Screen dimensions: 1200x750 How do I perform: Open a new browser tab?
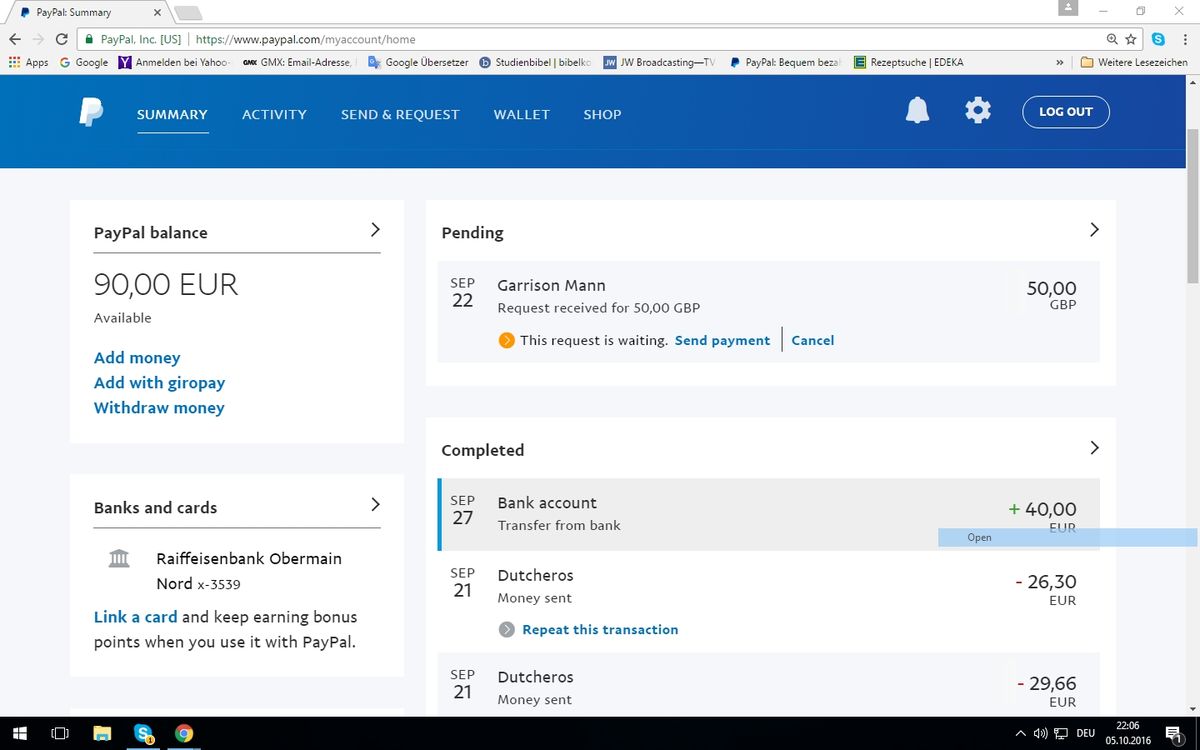pos(187,13)
